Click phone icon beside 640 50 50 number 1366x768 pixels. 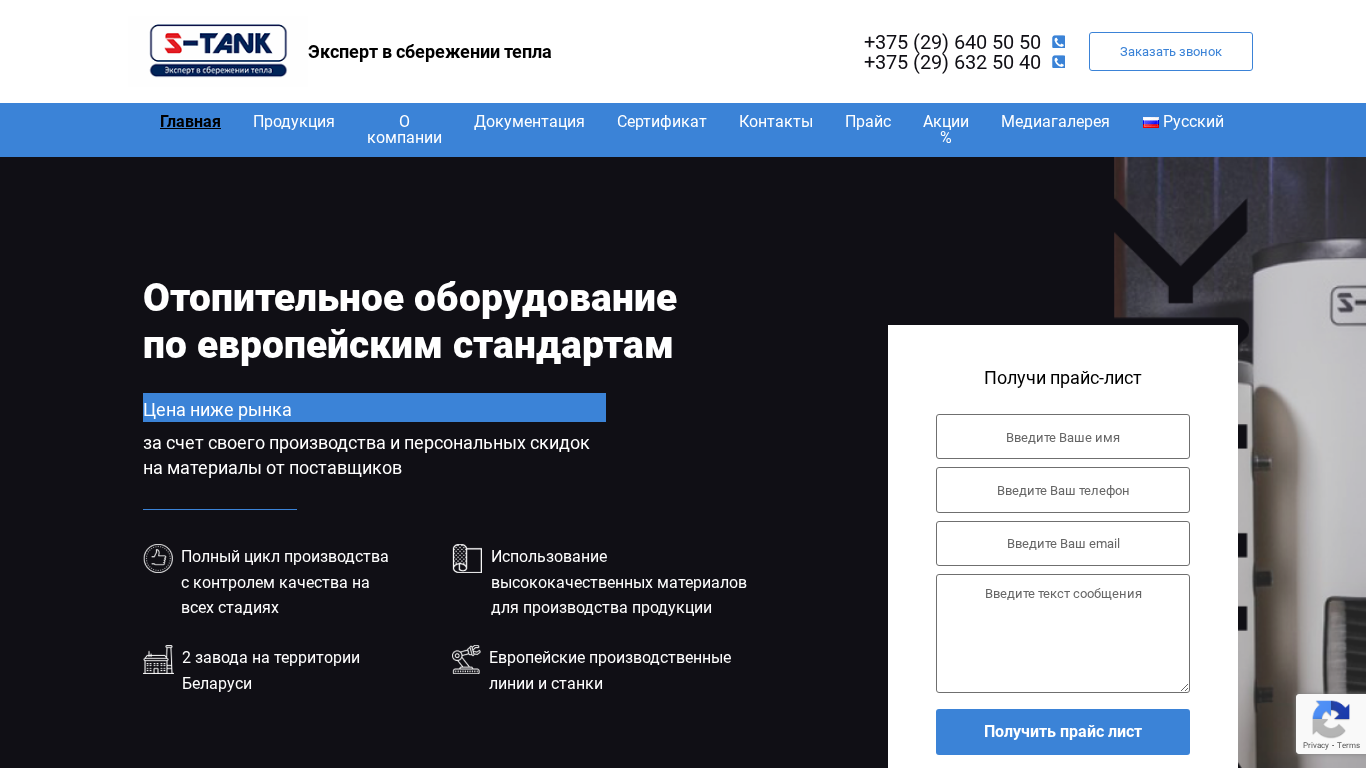tap(1058, 42)
